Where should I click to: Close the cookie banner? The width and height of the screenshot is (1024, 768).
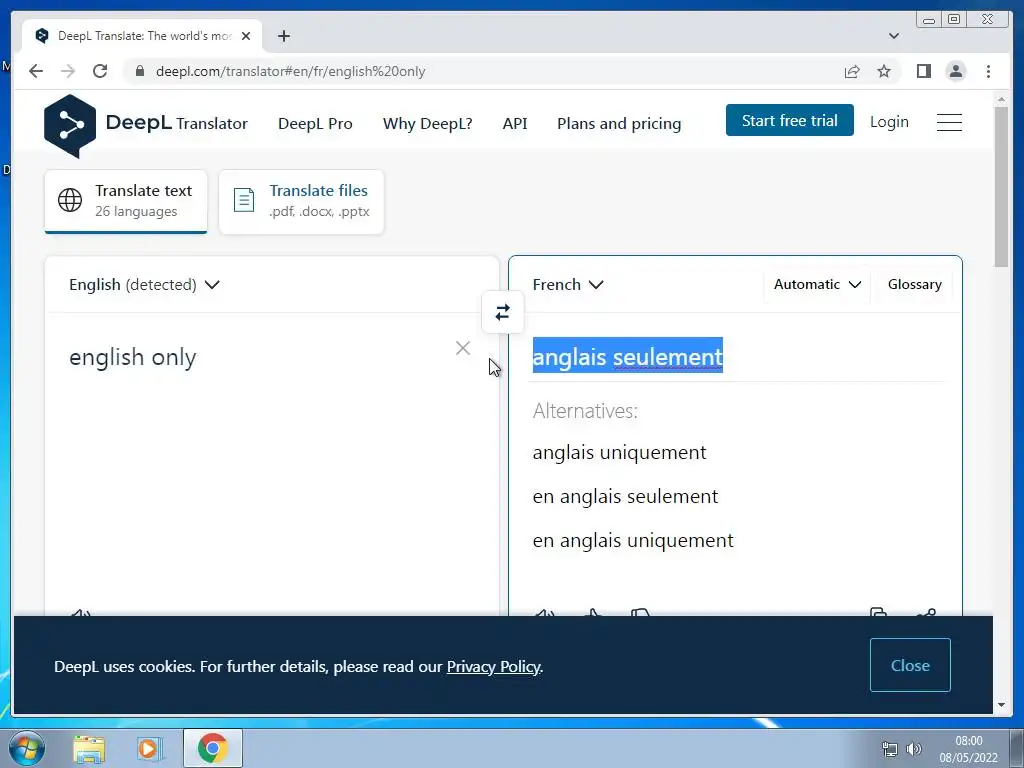point(910,665)
